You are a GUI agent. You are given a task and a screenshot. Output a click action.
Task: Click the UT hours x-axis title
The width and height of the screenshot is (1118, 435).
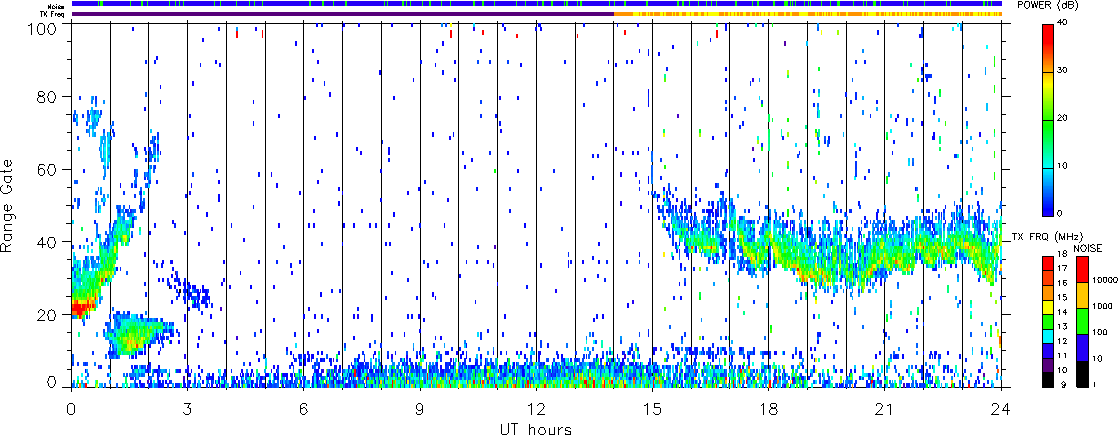[x=535, y=427]
